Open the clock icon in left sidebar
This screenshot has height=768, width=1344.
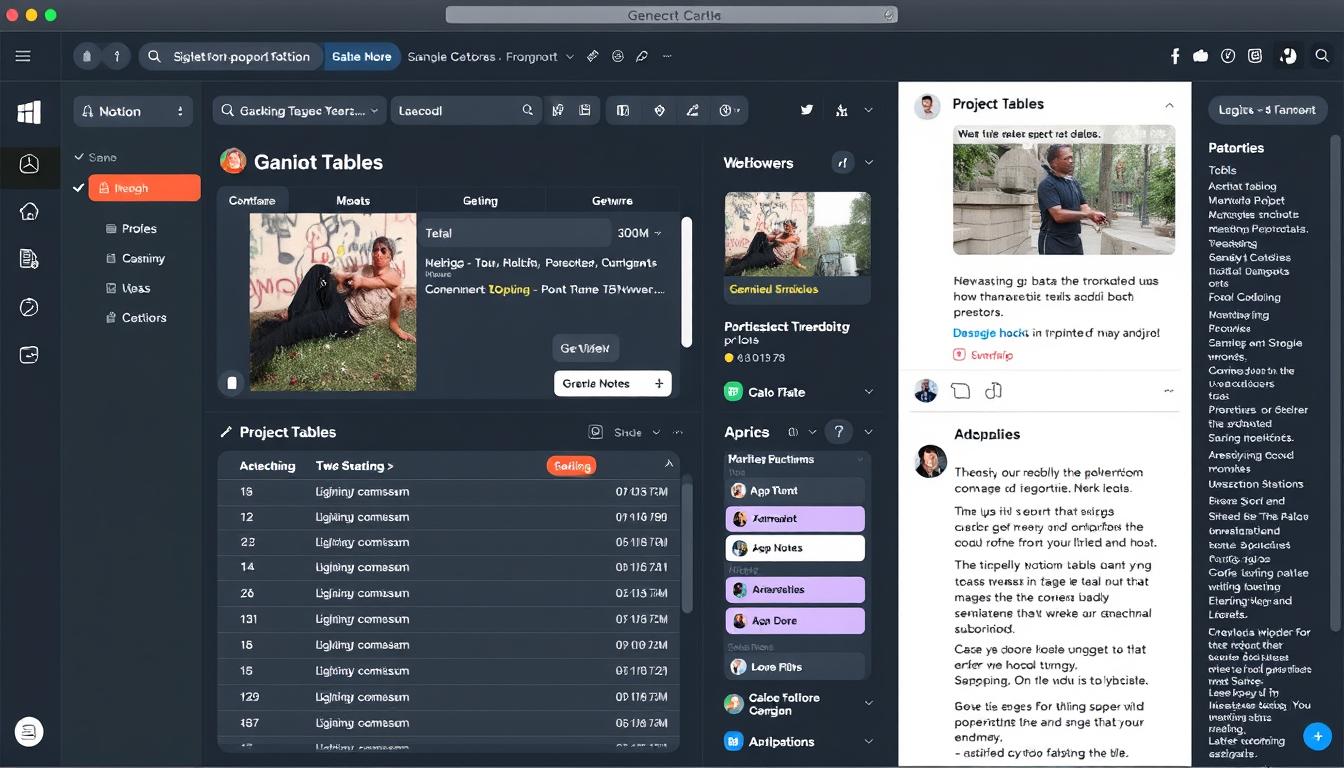(x=29, y=164)
